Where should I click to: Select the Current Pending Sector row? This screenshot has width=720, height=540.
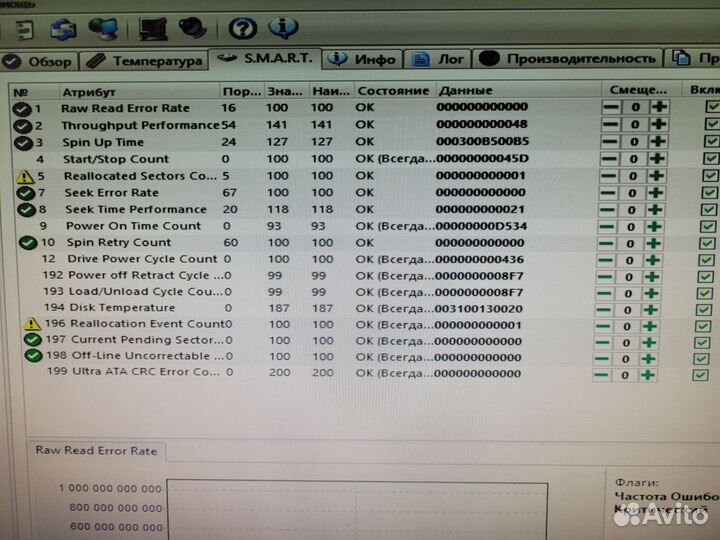[145, 340]
